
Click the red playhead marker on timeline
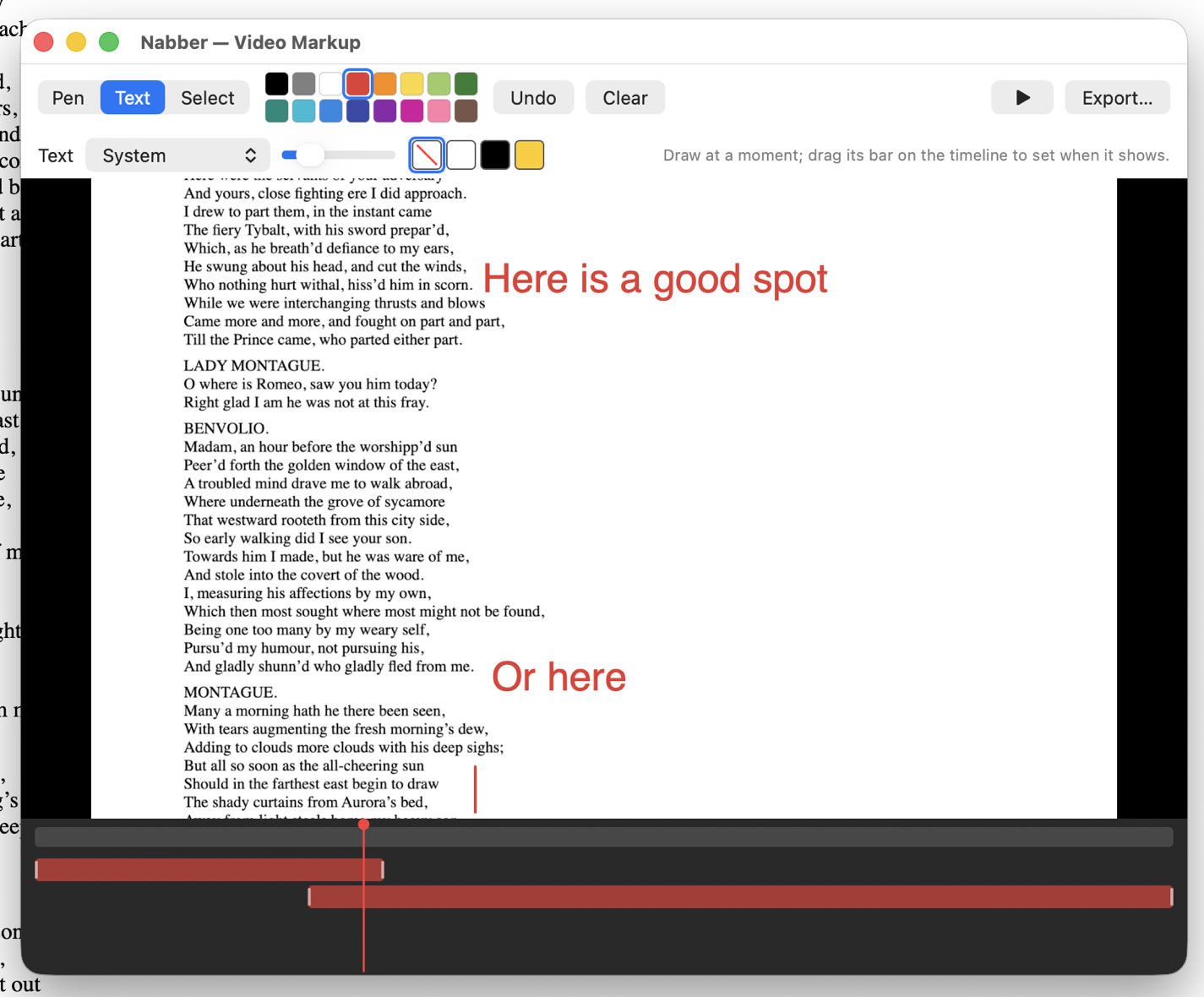click(363, 824)
